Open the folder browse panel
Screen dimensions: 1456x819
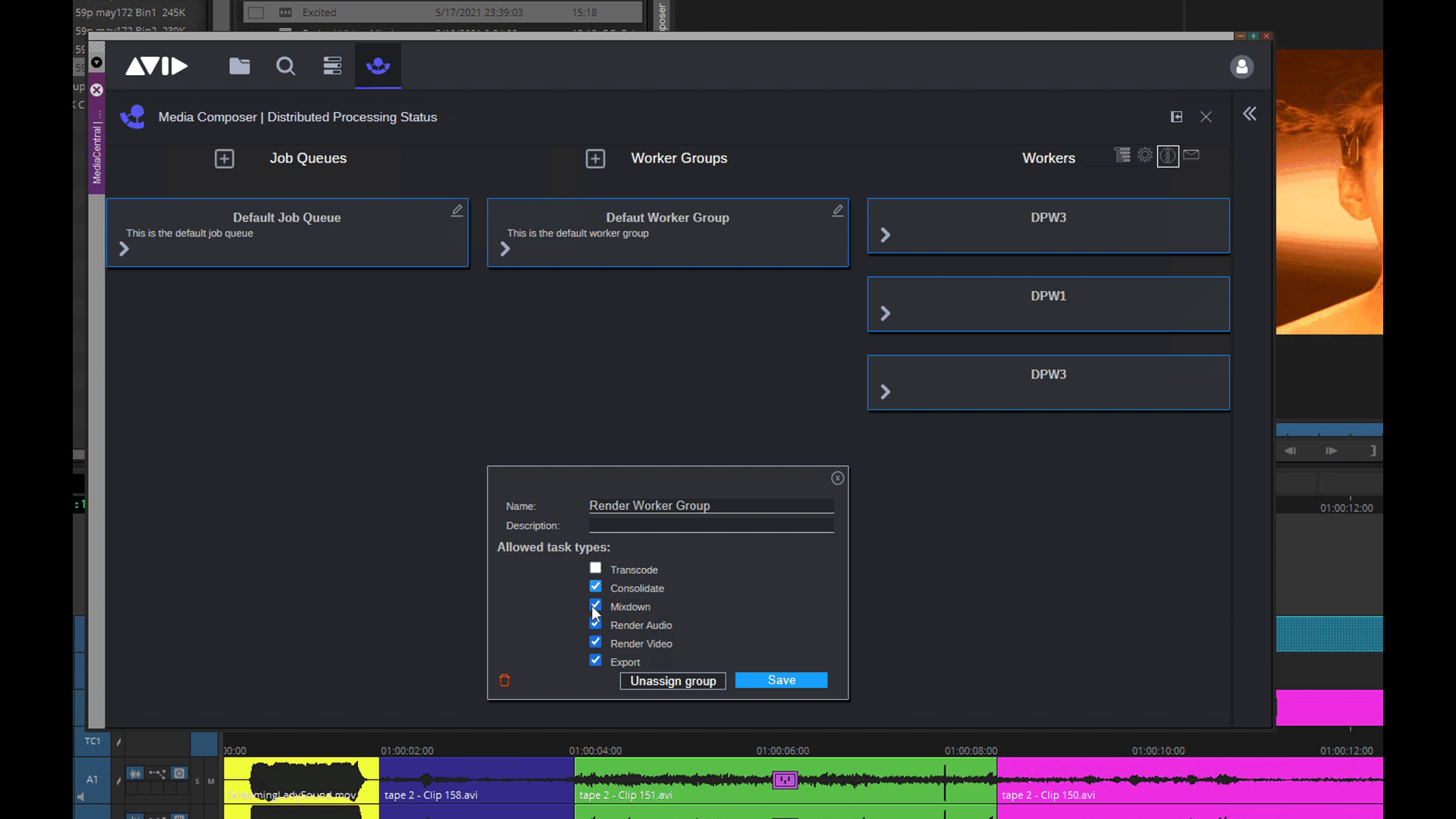click(x=240, y=66)
